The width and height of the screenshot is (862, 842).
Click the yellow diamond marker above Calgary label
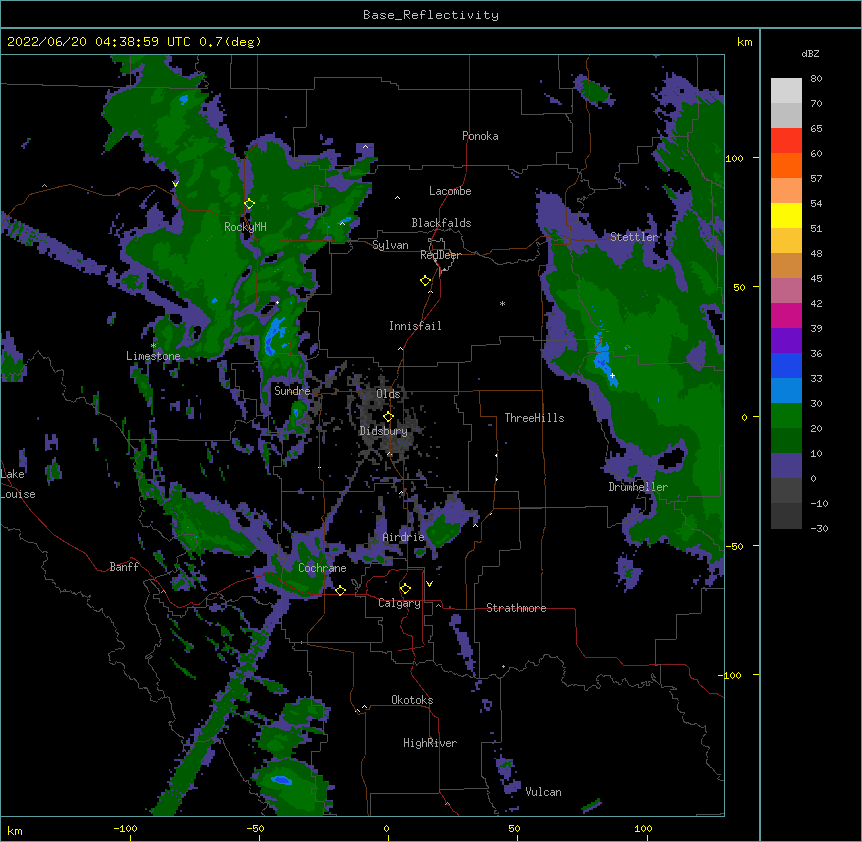(406, 589)
